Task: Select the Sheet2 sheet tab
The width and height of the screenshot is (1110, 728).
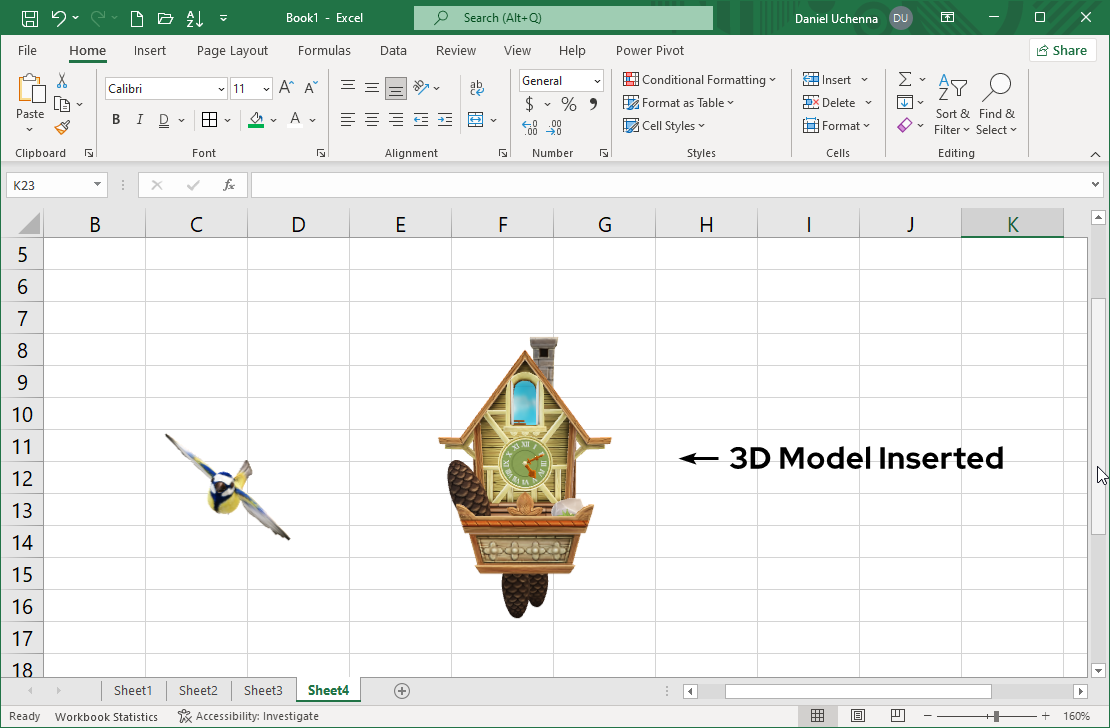Action: point(197,690)
